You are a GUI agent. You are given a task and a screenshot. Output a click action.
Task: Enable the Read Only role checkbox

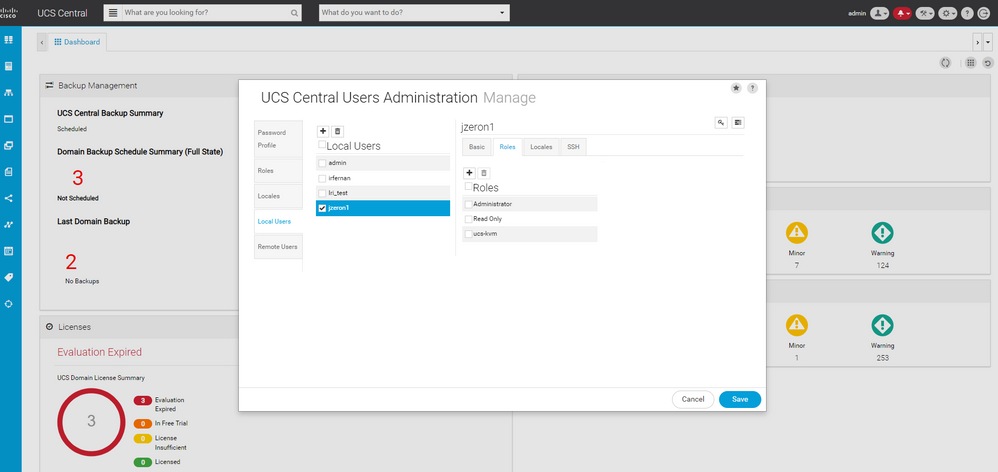coord(468,218)
